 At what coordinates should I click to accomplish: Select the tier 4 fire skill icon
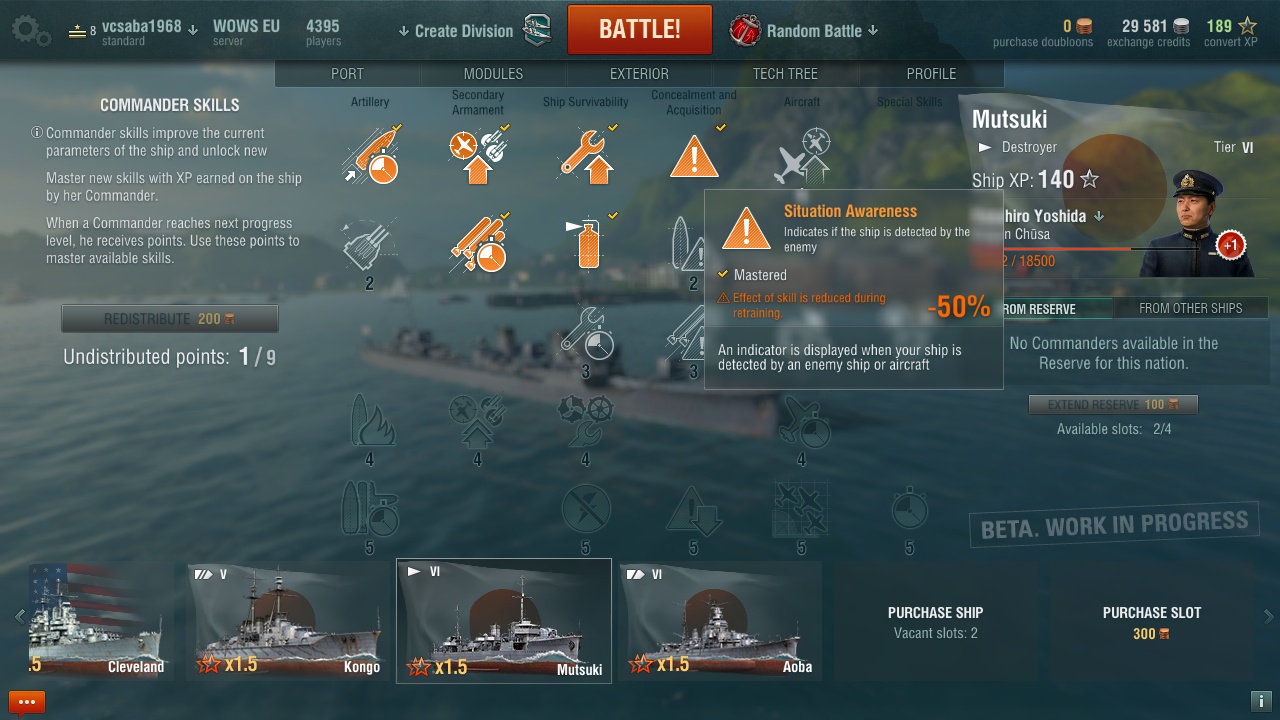click(370, 420)
